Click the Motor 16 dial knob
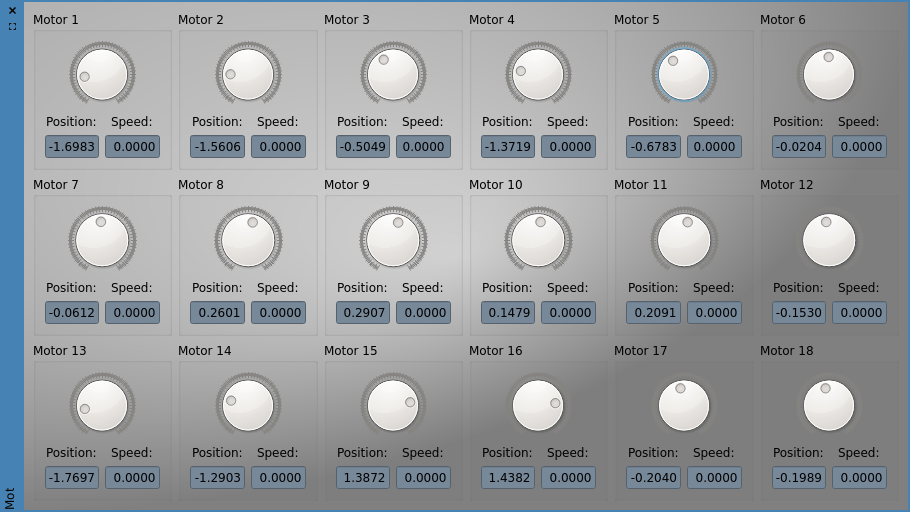 (538, 405)
